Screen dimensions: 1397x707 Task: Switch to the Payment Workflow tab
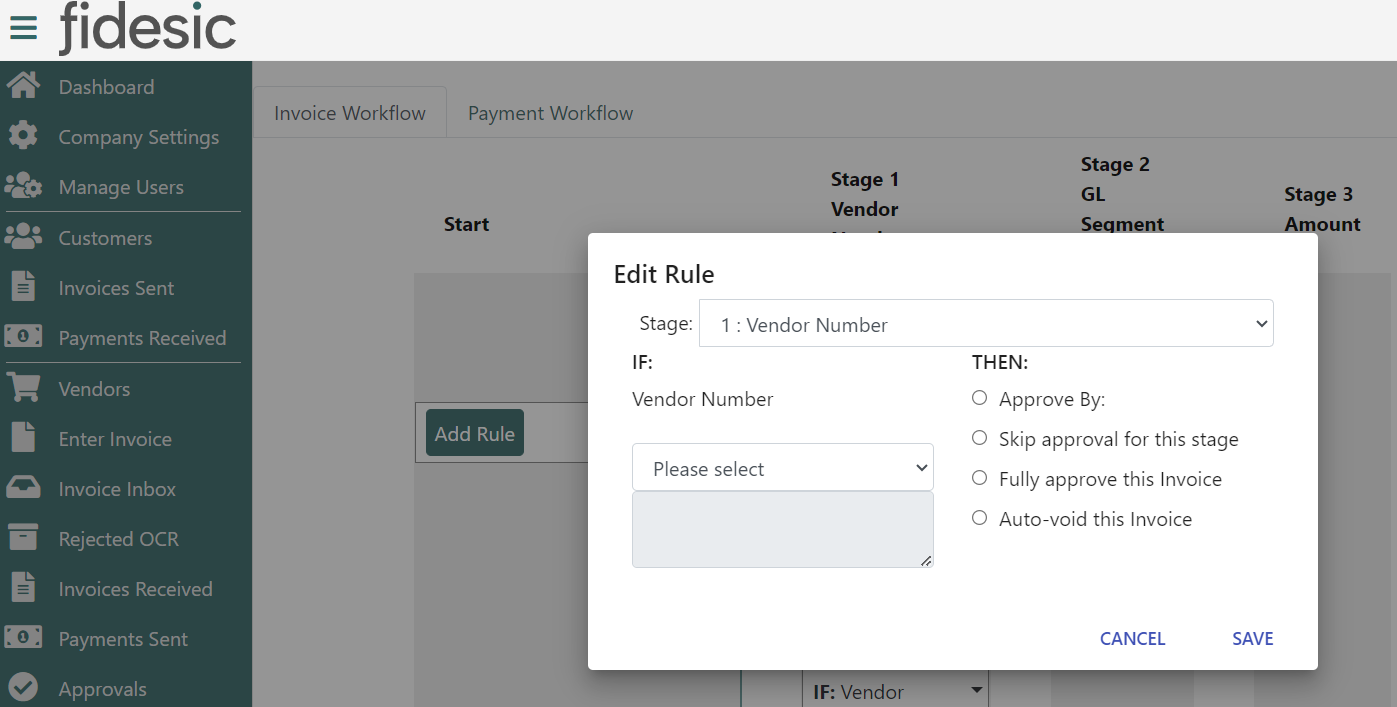point(550,113)
